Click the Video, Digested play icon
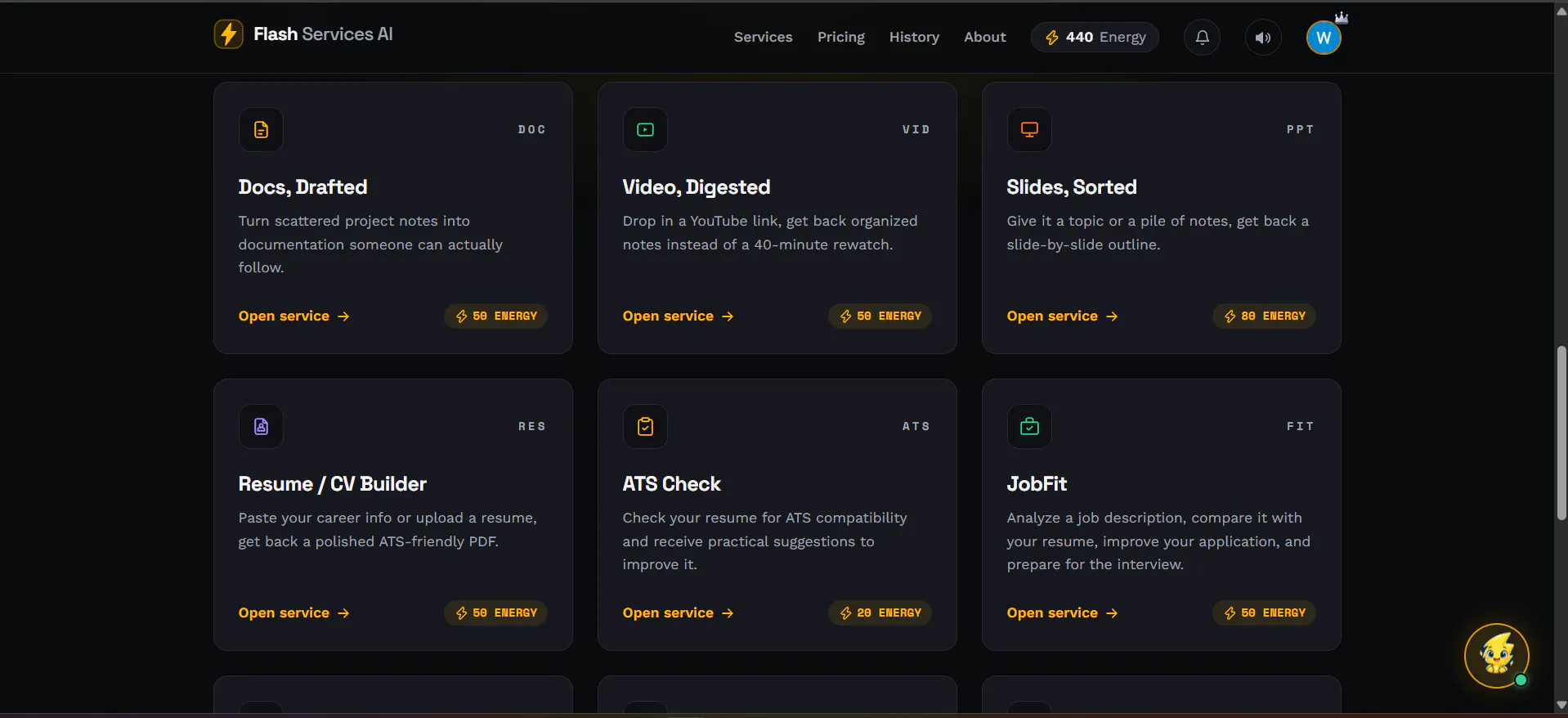1568x718 pixels. [x=645, y=129]
